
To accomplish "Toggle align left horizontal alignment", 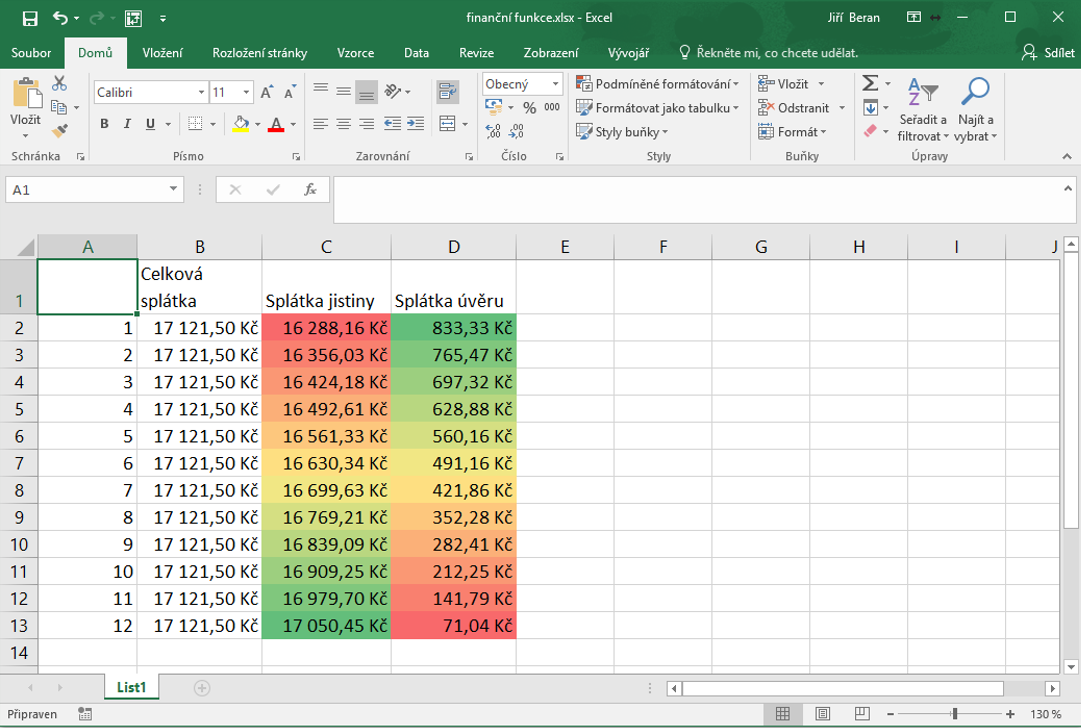I will [321, 123].
